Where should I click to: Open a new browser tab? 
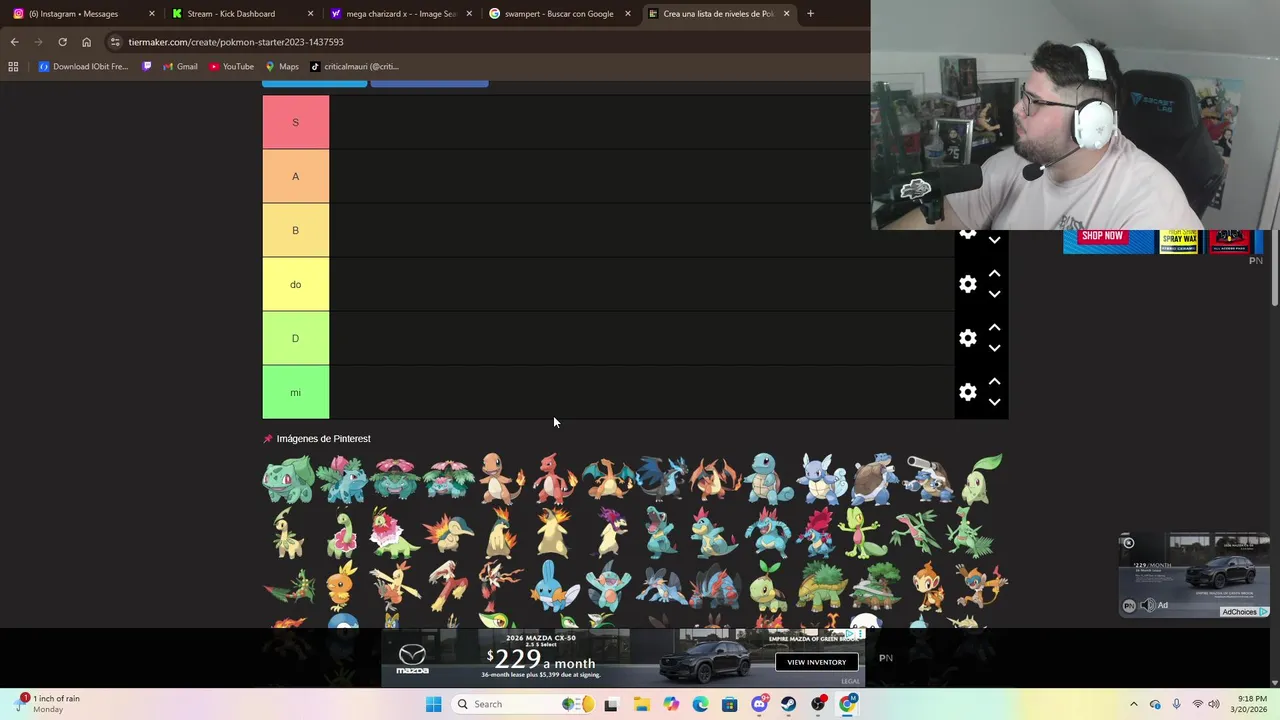(810, 14)
